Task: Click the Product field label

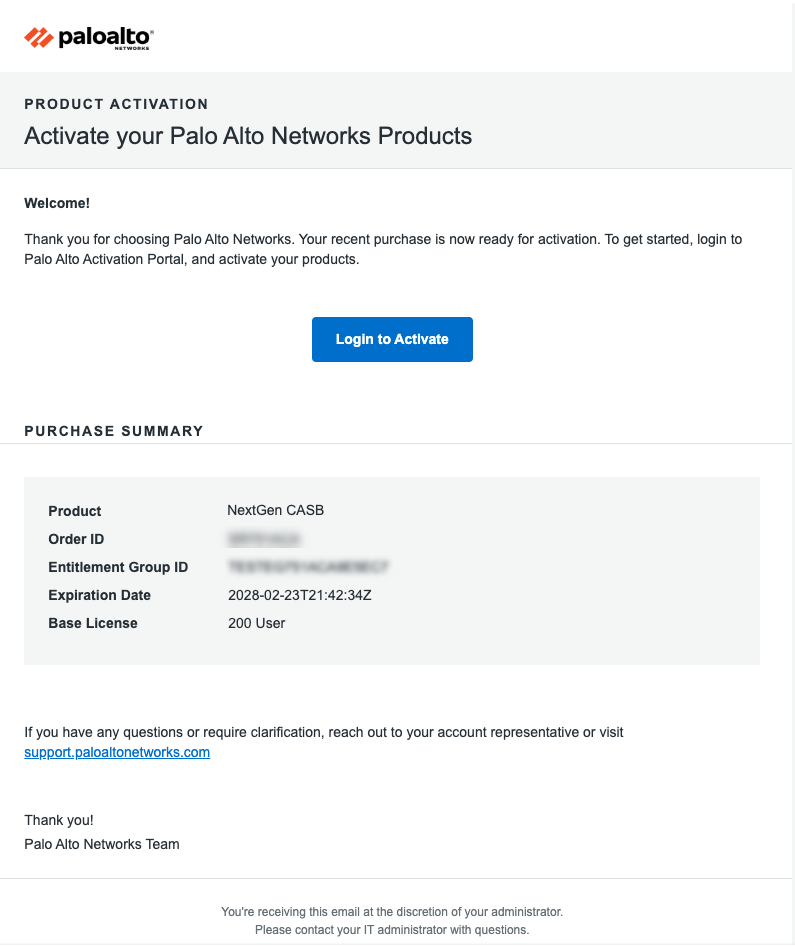Action: (x=75, y=511)
